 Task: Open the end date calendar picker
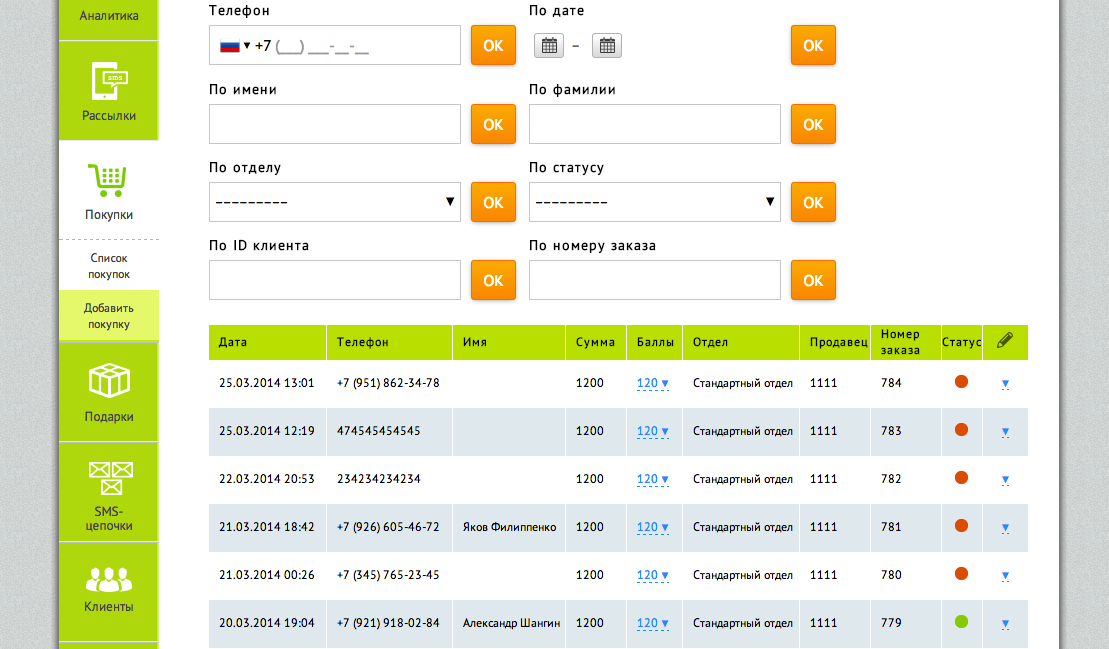point(607,45)
